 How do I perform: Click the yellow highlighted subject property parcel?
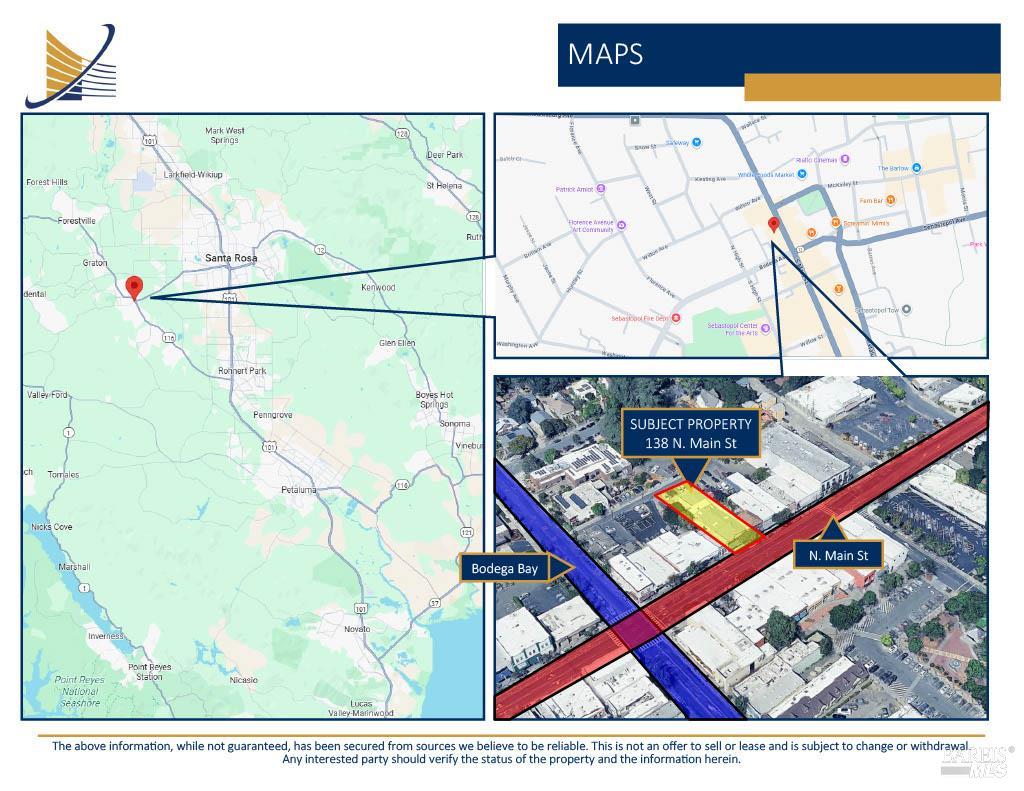(713, 515)
